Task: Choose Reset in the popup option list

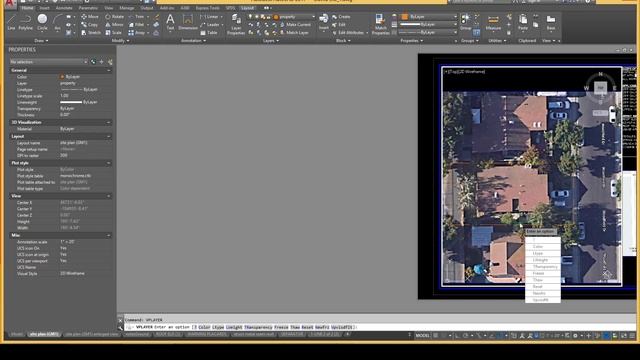Action: click(542, 287)
